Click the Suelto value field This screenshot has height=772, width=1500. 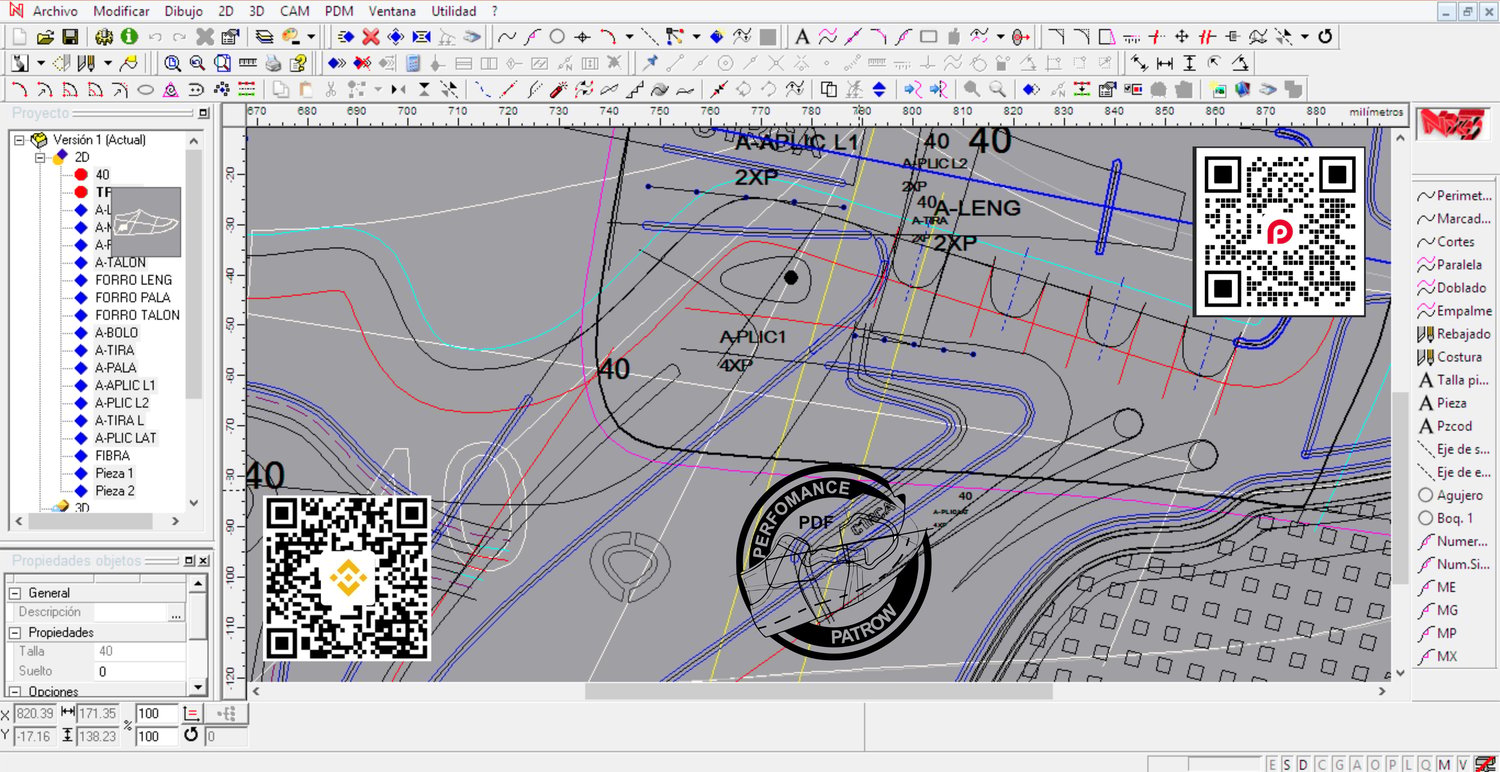[x=140, y=671]
